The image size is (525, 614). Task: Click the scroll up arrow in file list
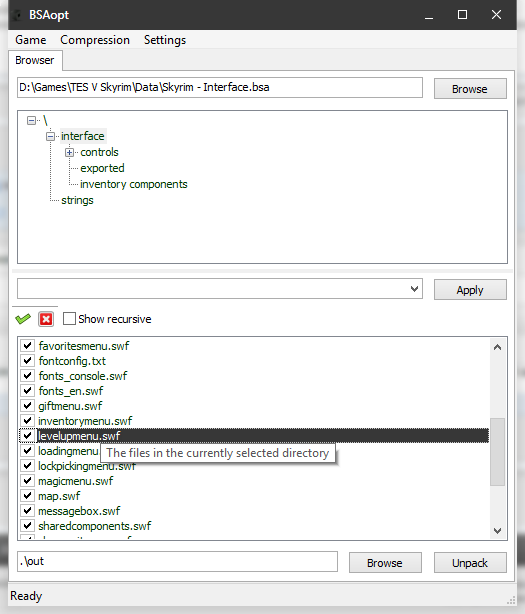coord(497,347)
